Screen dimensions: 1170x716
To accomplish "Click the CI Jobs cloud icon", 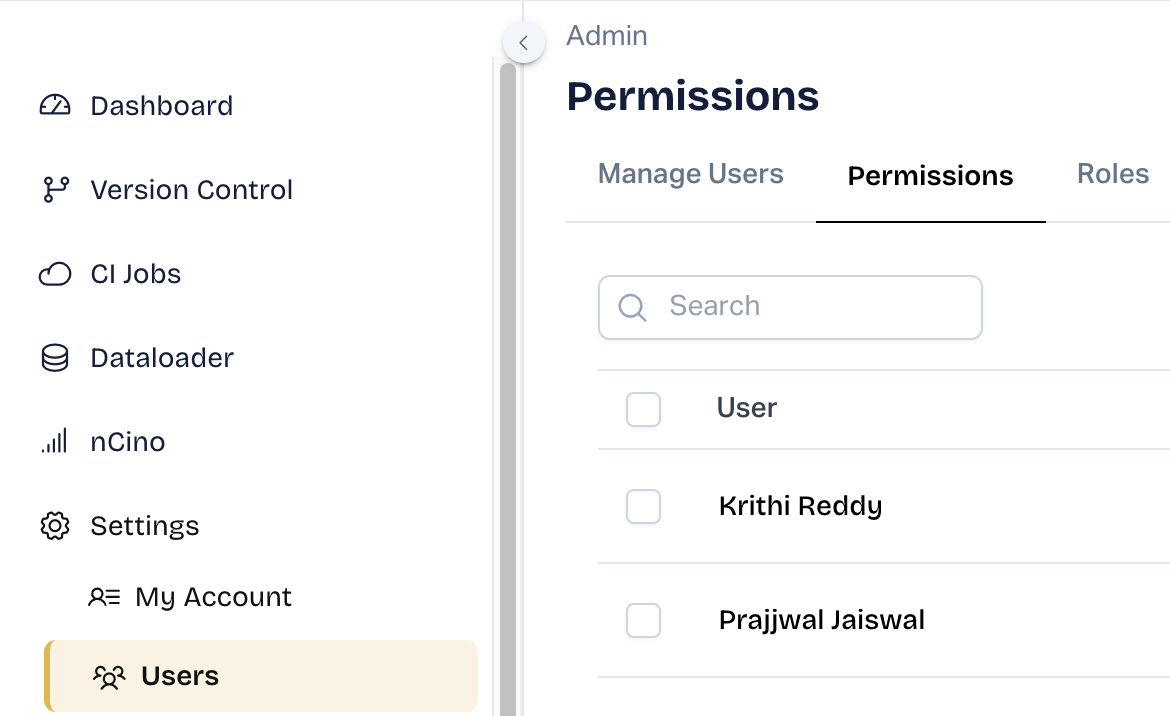I will click(x=55, y=274).
